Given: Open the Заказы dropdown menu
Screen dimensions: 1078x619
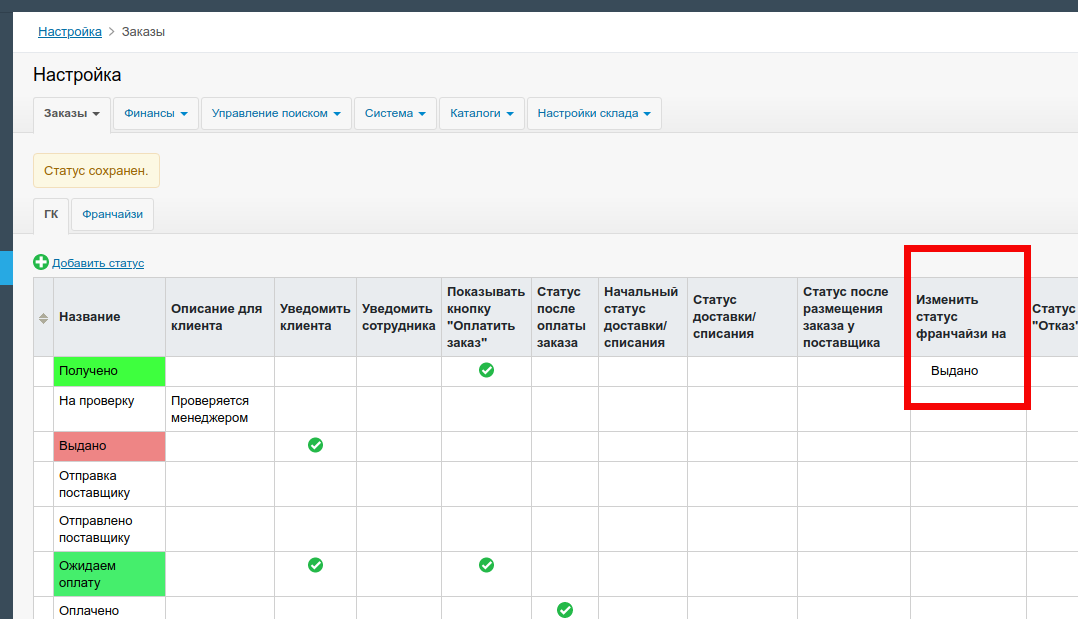Looking at the screenshot, I should pyautogui.click(x=71, y=114).
